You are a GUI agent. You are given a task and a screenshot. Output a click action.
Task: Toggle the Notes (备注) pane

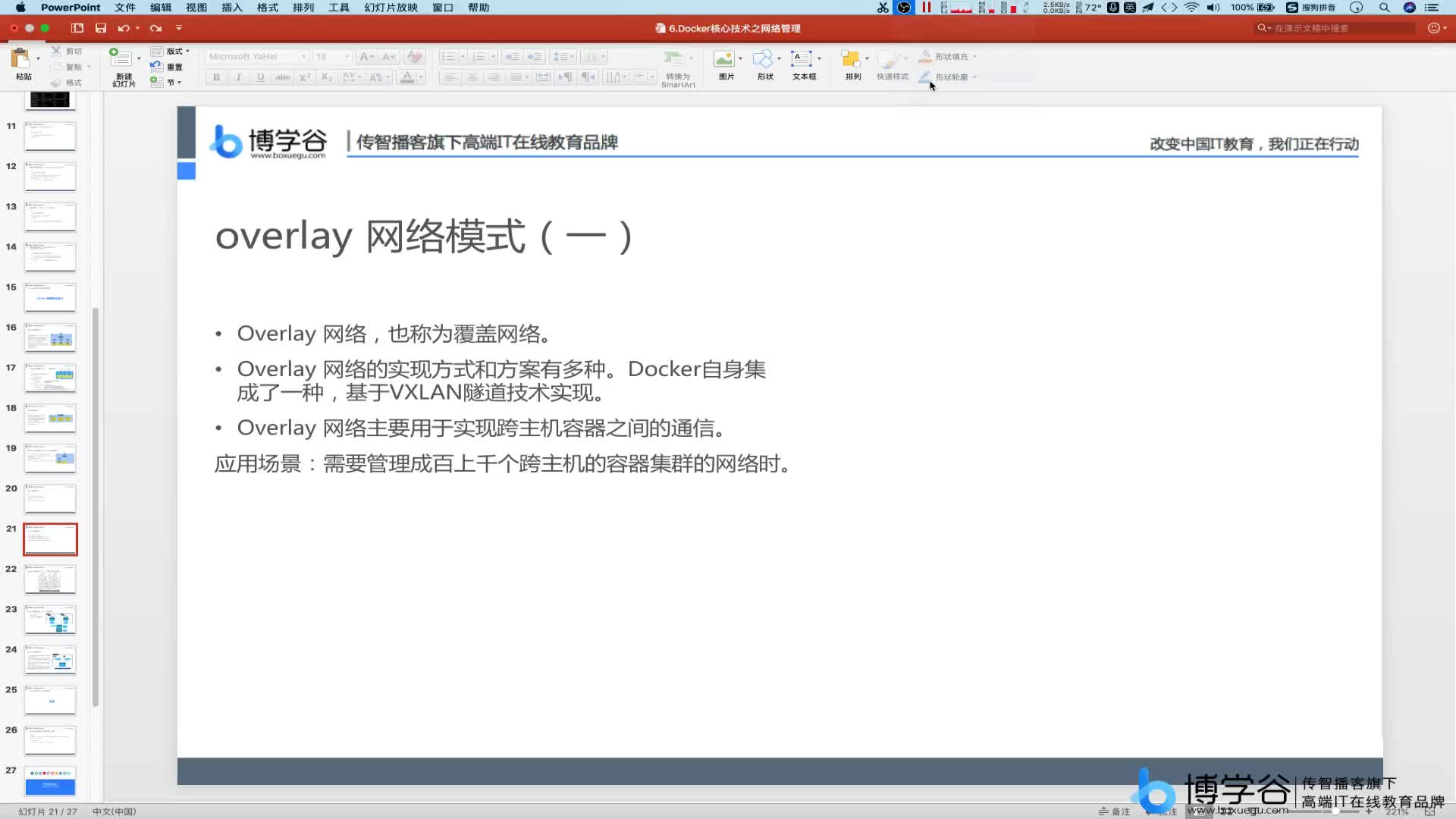click(x=1114, y=811)
